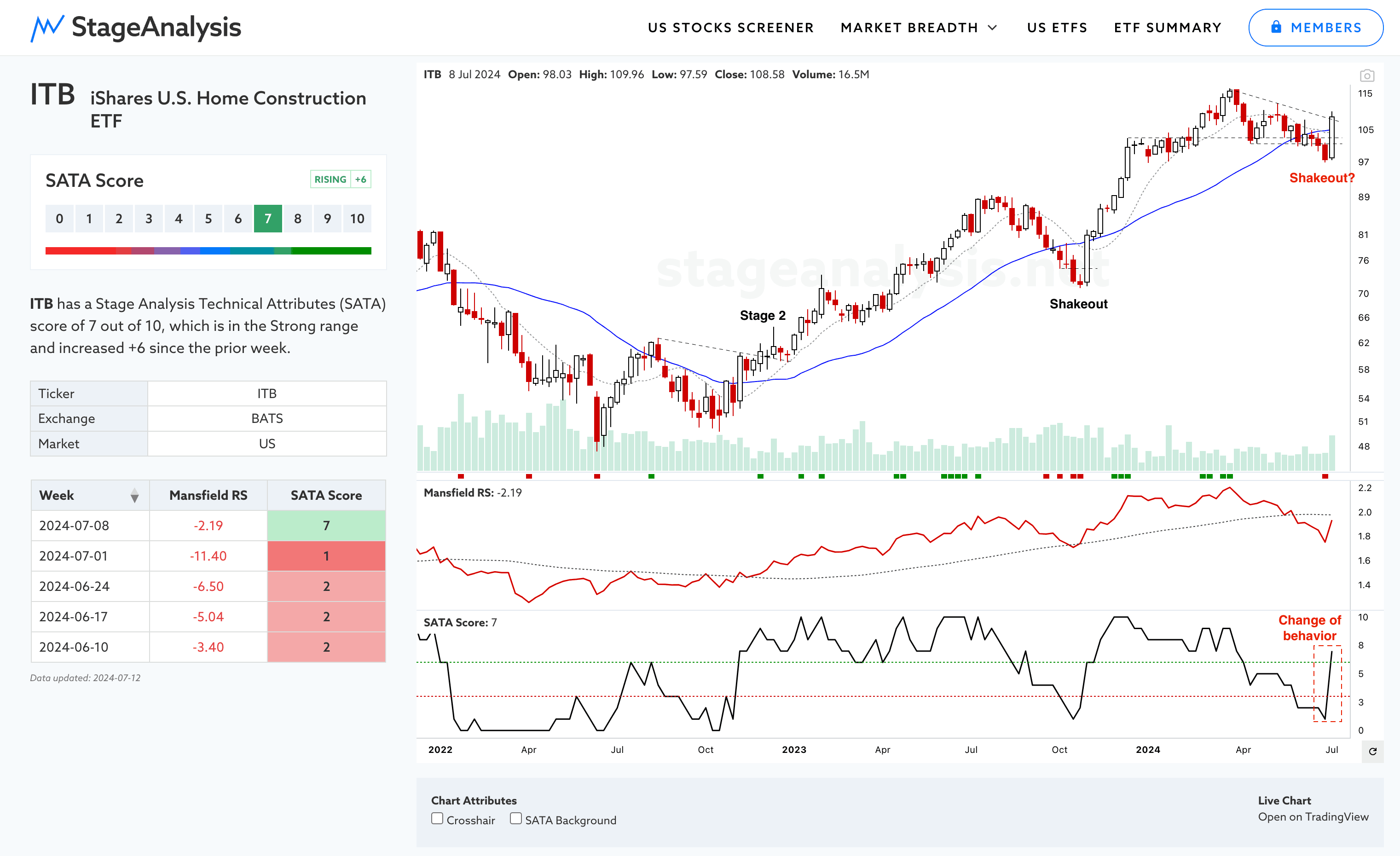Click the Data updated 2024-07-12 note
This screenshot has height=856, width=1400.
[x=85, y=677]
